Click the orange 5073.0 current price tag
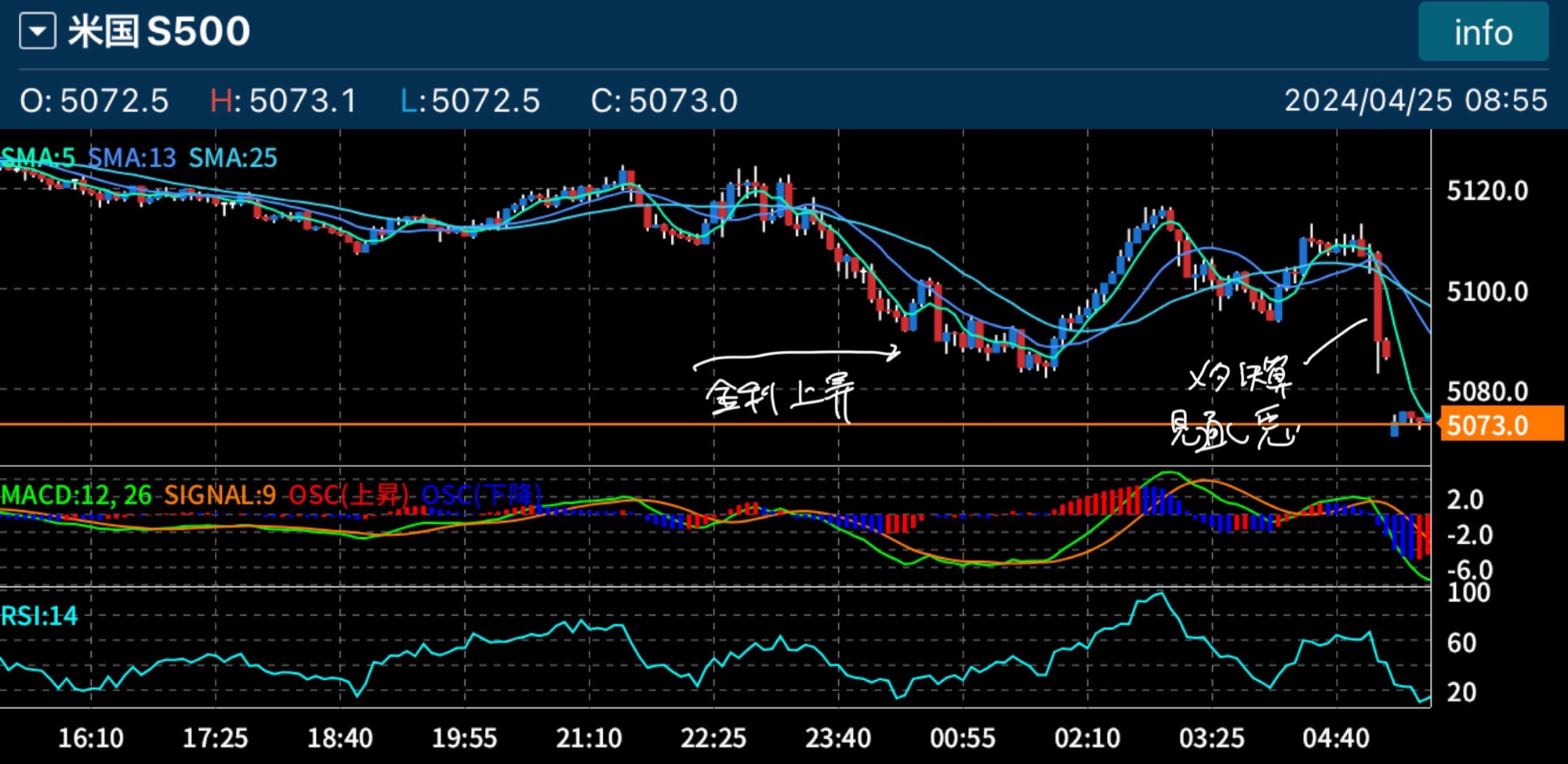 coord(1501,425)
